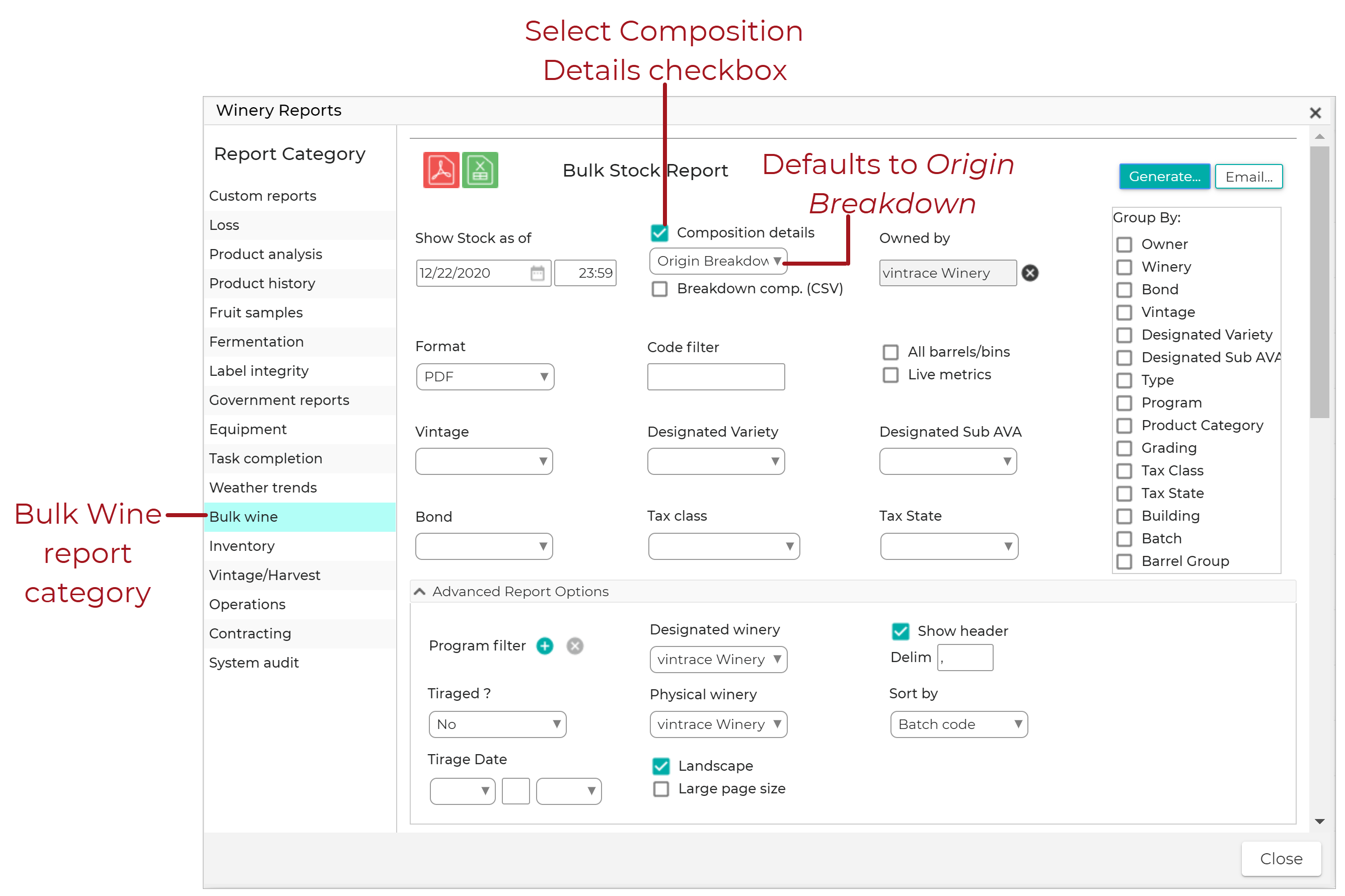Select Custom reports category

pos(299,196)
